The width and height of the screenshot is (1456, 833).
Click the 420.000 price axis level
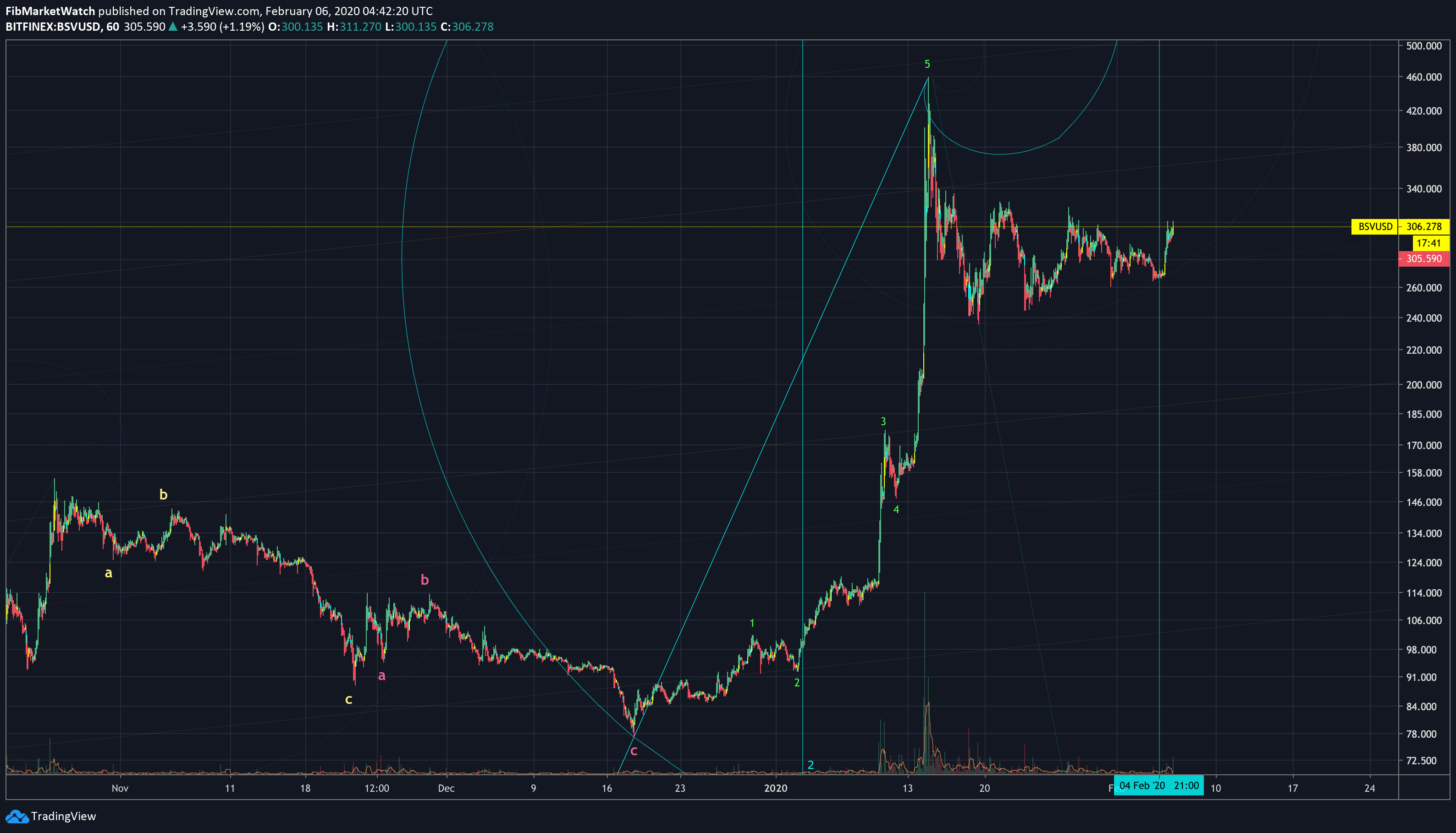point(1424,111)
